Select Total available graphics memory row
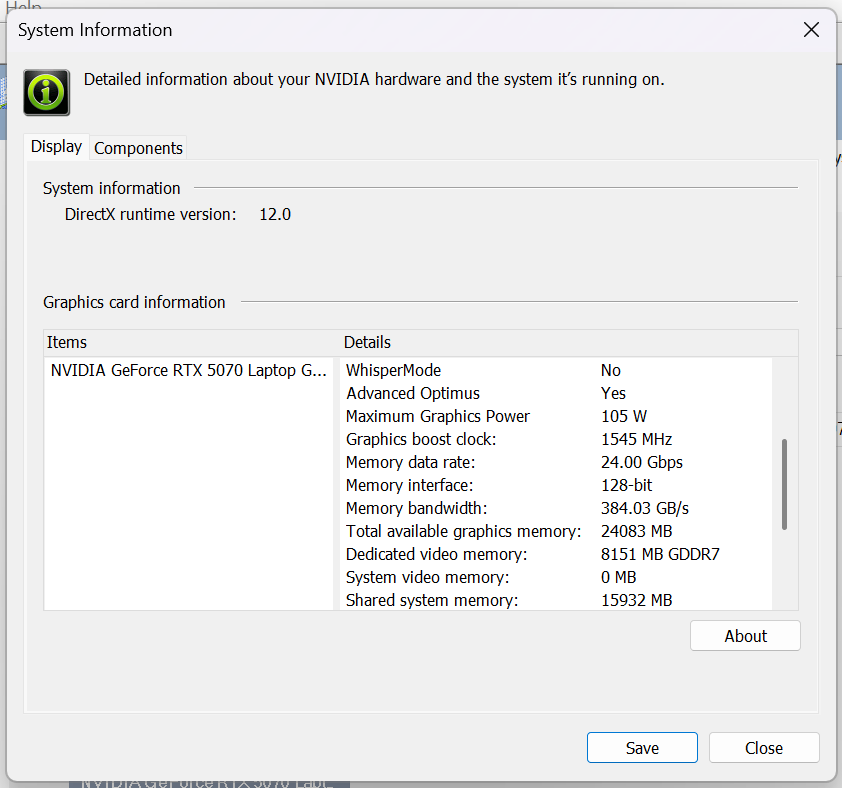 point(556,531)
